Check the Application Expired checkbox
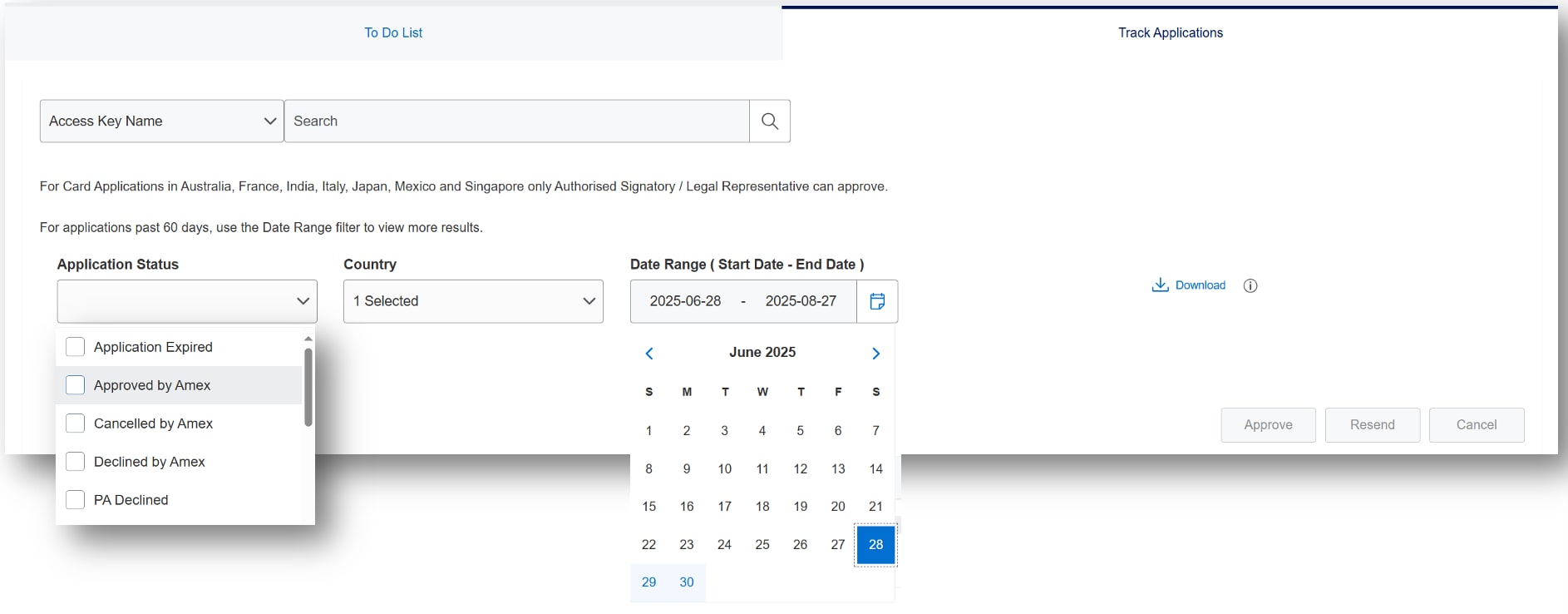 click(75, 347)
